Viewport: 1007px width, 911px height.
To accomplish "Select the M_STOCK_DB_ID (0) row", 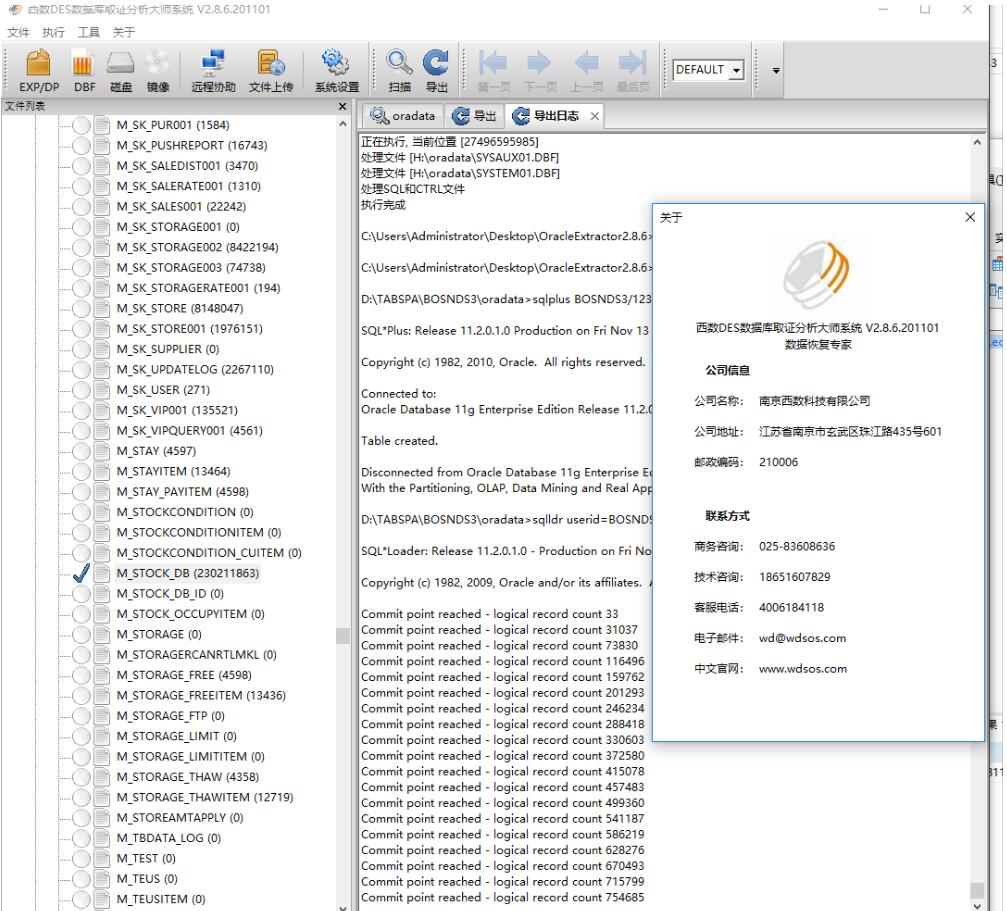I will tap(170, 594).
